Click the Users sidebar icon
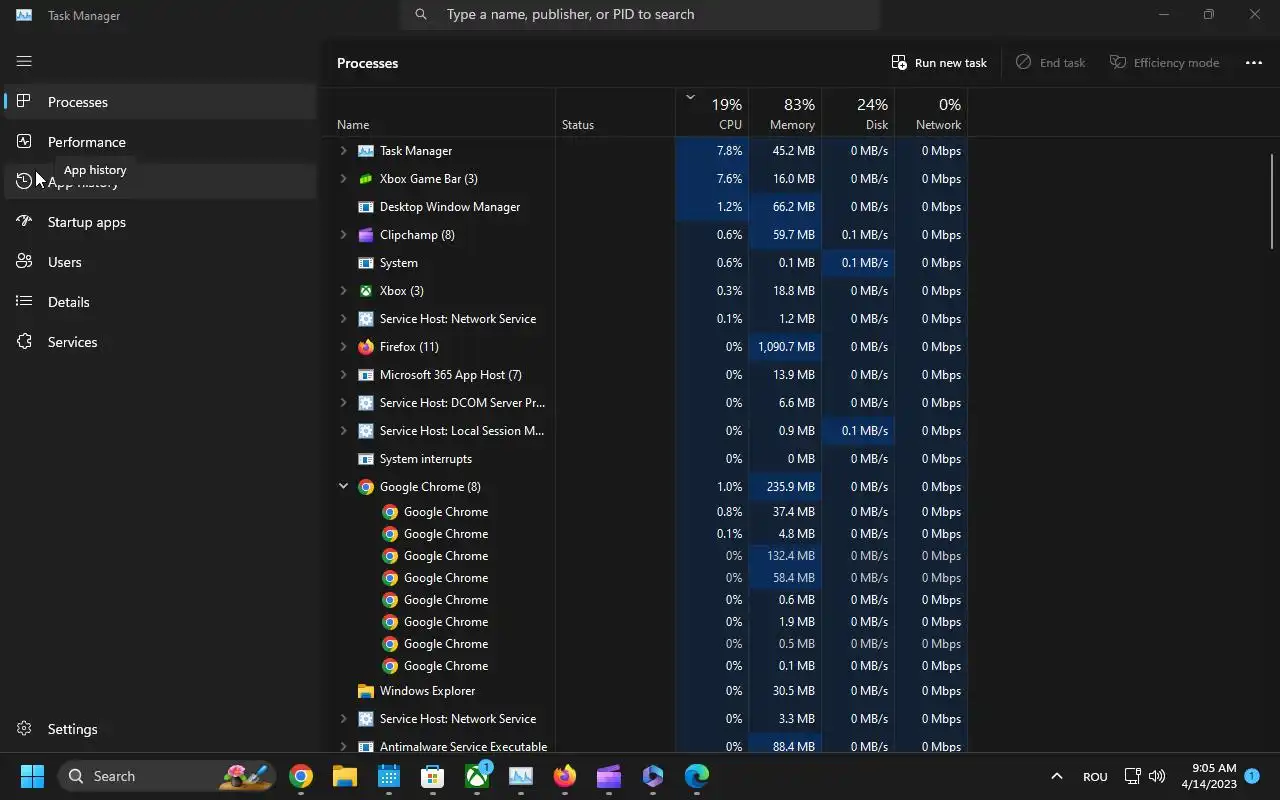This screenshot has height=800, width=1280. tap(24, 261)
